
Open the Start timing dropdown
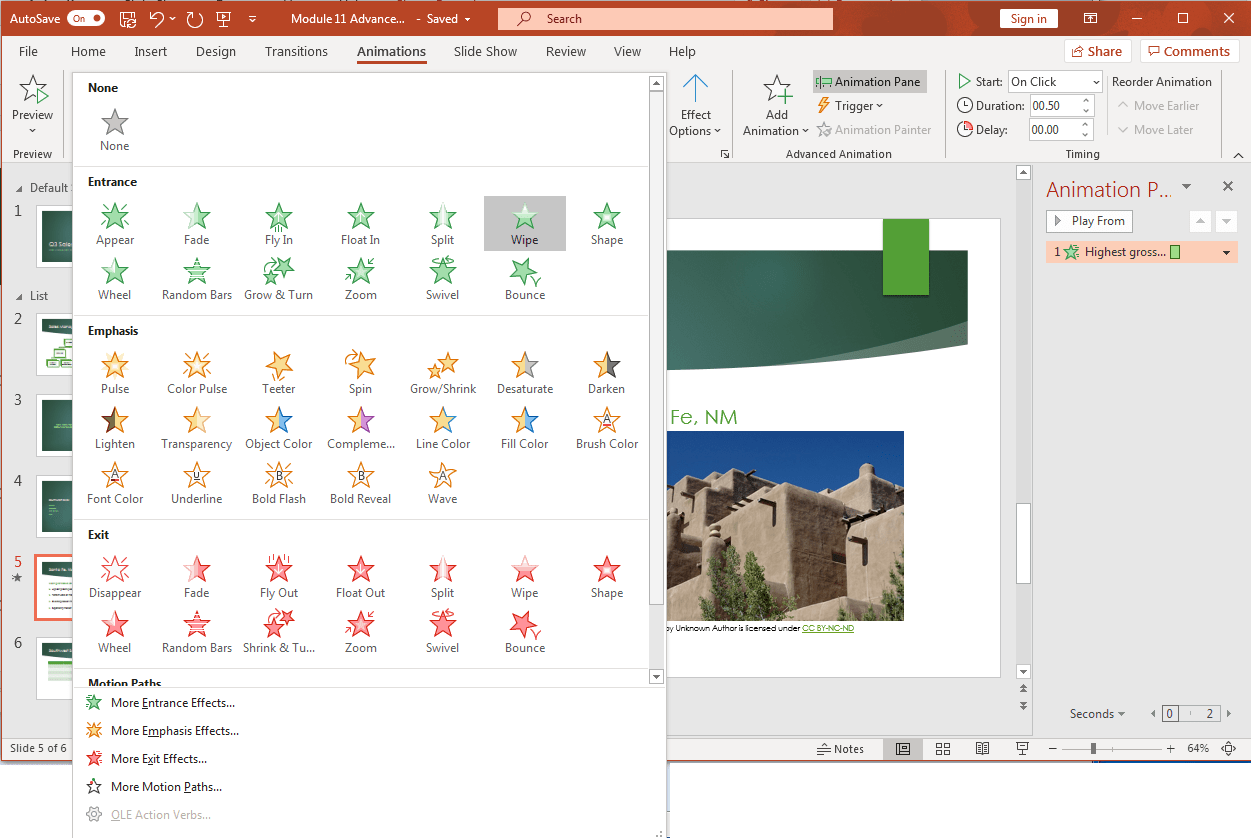[1055, 82]
